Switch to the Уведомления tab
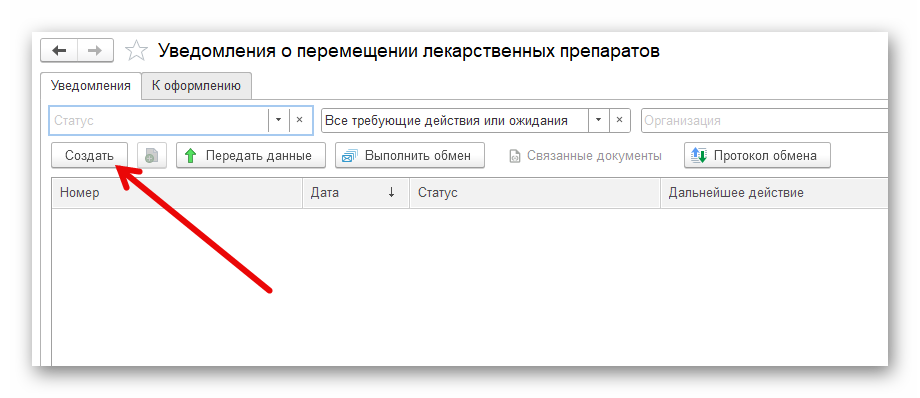 coord(91,86)
